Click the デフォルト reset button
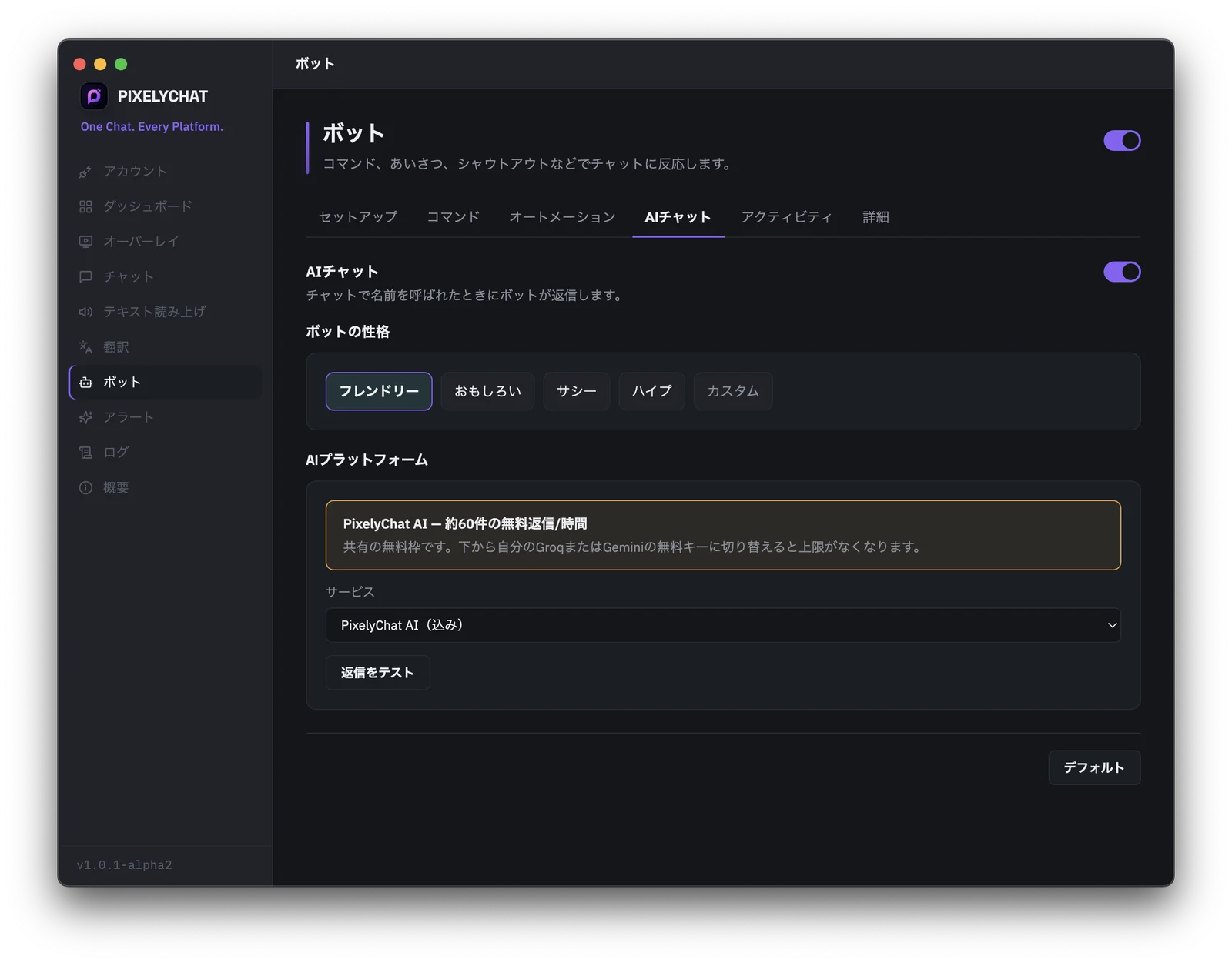 pos(1094,767)
